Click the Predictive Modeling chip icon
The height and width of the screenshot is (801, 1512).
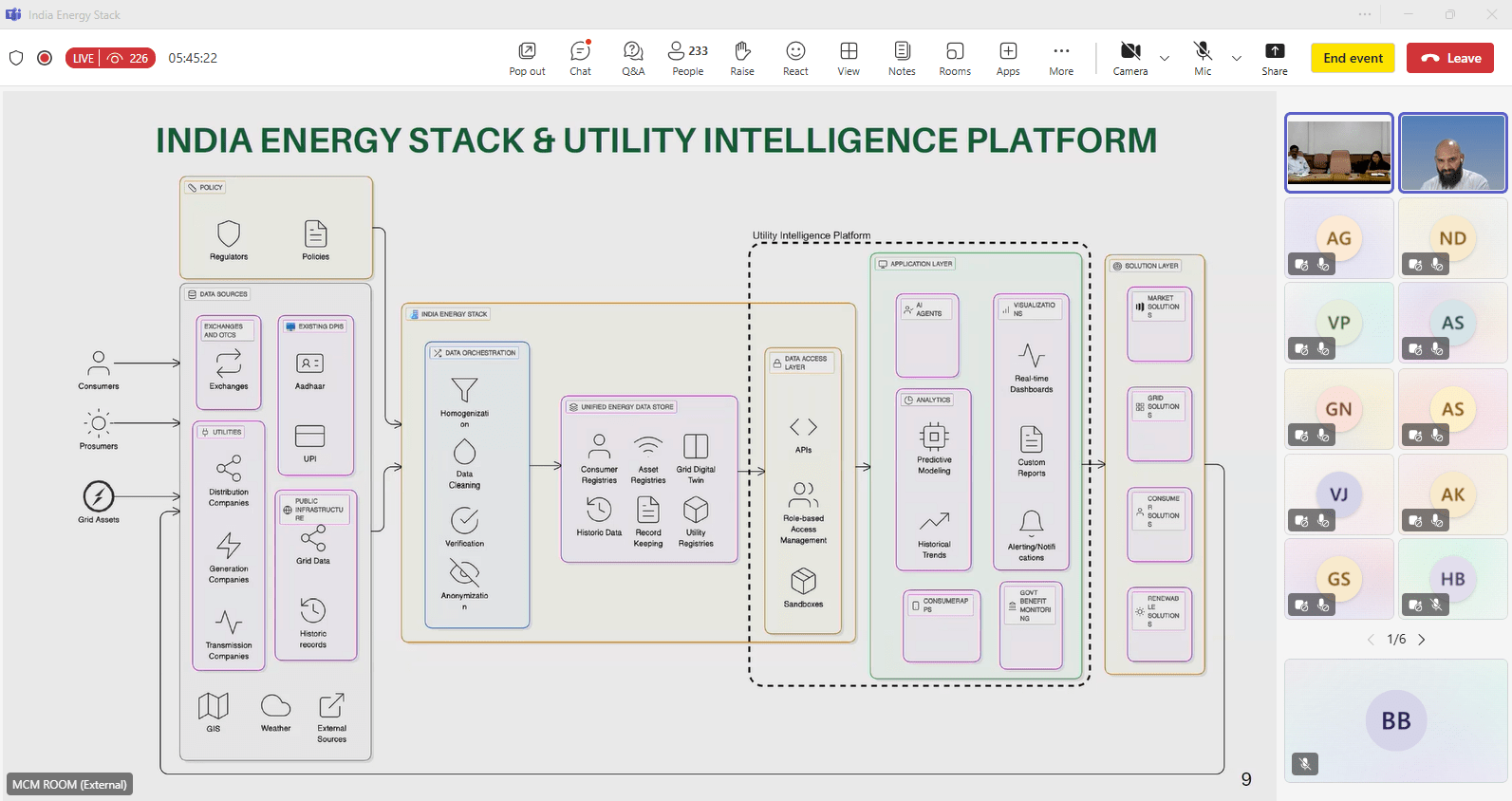pos(934,437)
